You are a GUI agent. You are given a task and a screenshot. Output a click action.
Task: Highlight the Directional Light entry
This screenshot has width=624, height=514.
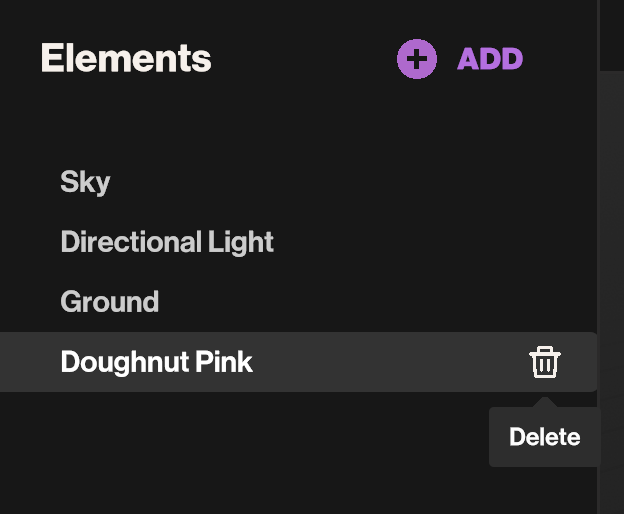(x=167, y=242)
